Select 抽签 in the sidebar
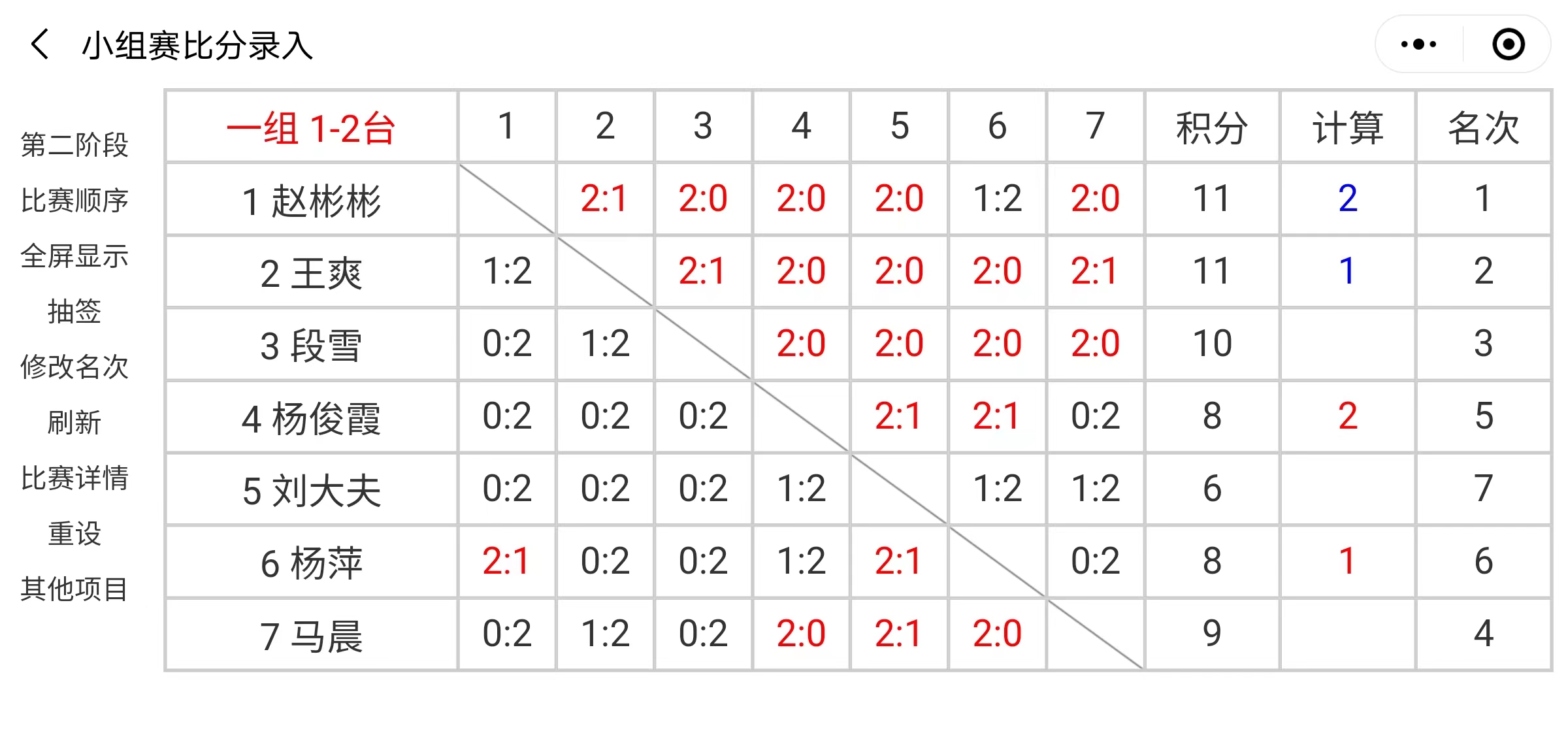This screenshot has width=1568, height=737. pyautogui.click(x=74, y=311)
